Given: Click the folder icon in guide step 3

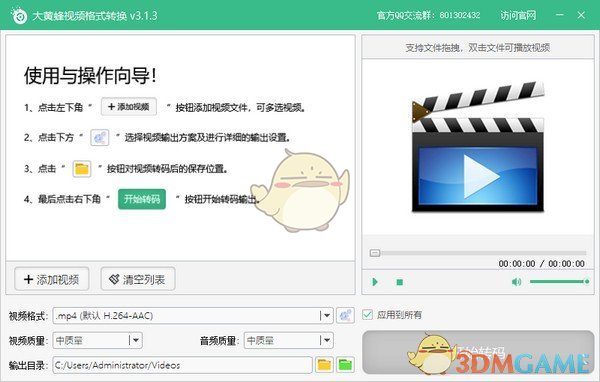Looking at the screenshot, I should point(82,168).
